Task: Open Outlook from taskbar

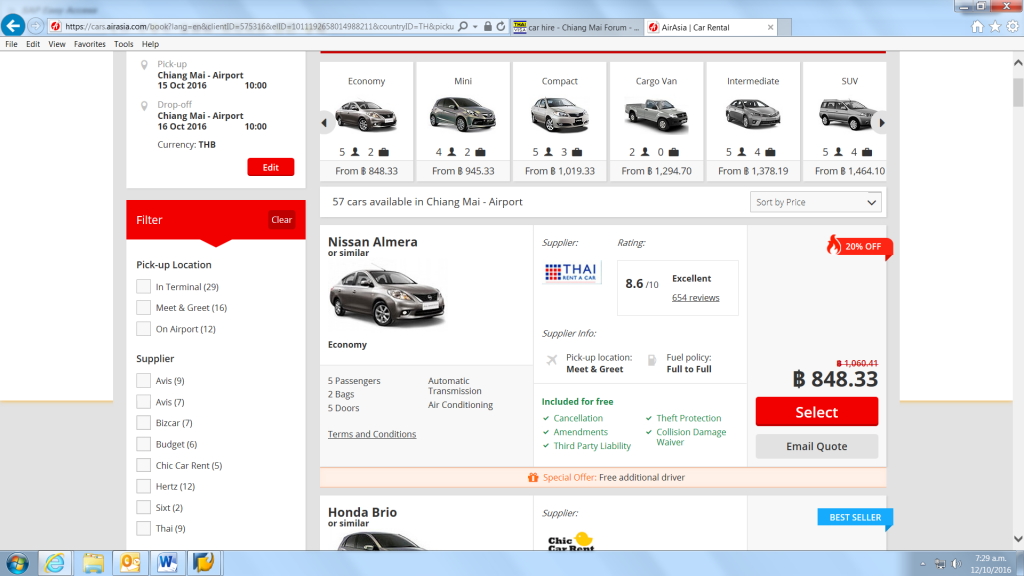Action: 130,563
